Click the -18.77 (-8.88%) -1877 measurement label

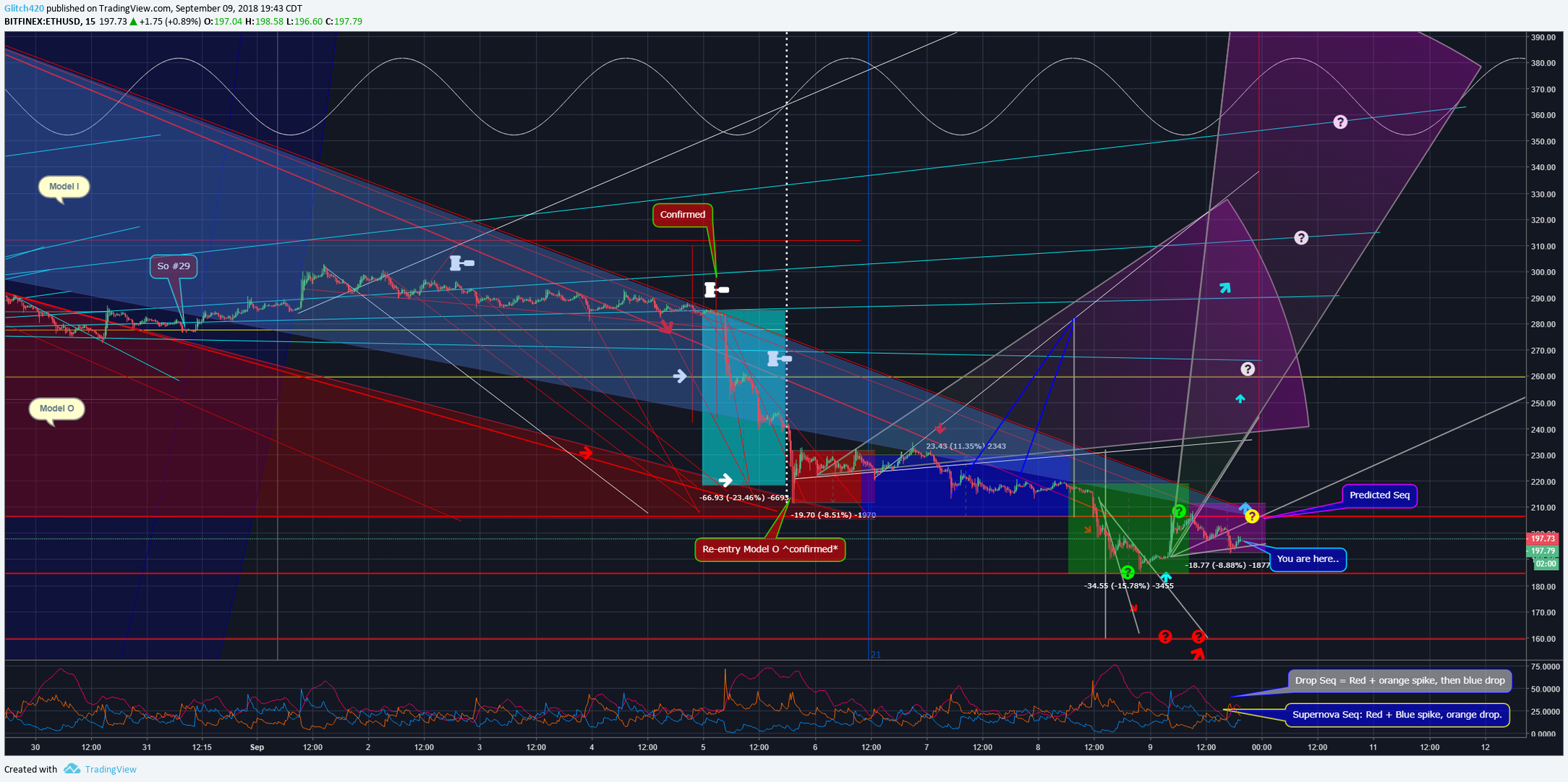[x=1227, y=565]
